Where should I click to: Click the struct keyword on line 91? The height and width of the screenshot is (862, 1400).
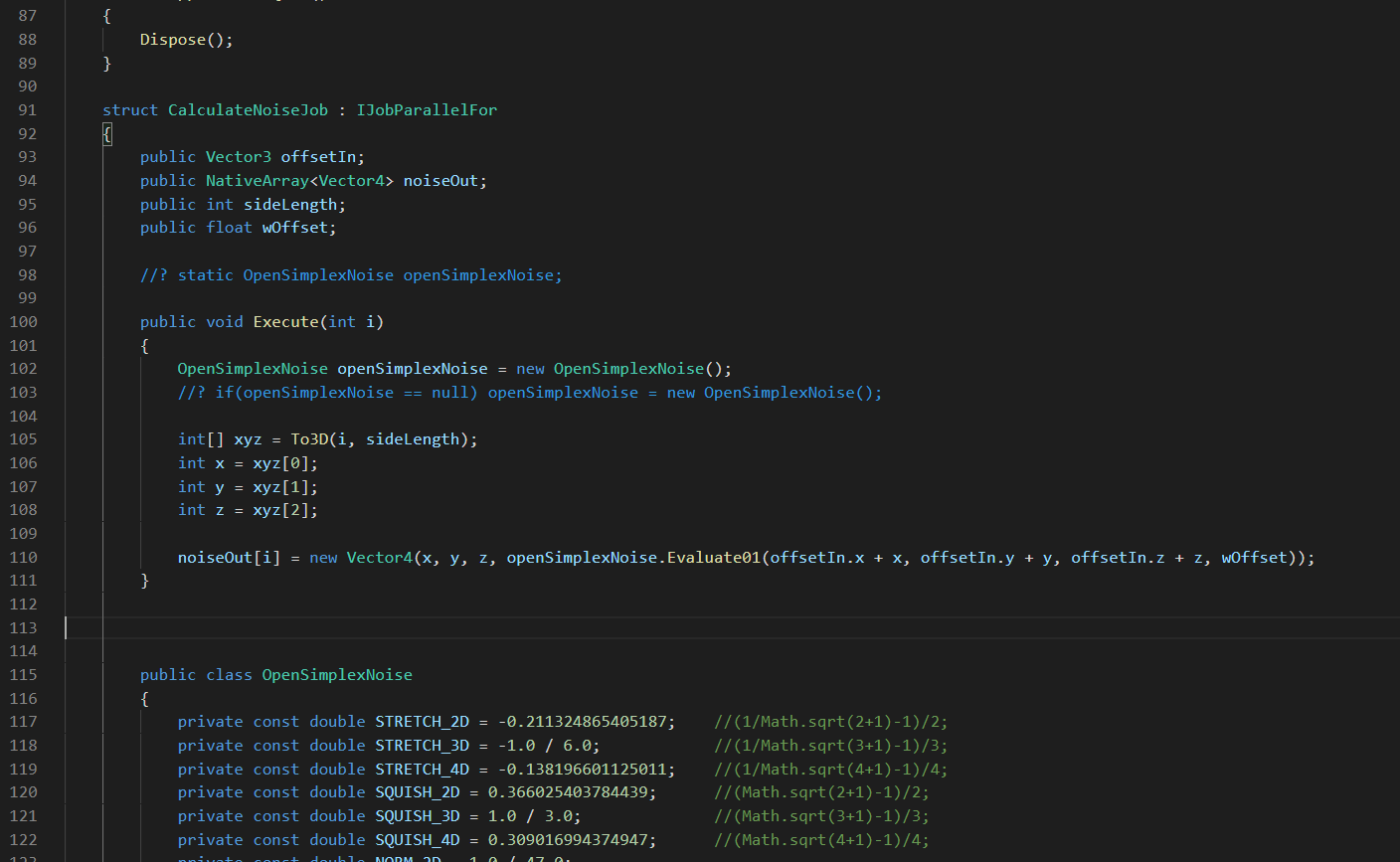coord(130,110)
